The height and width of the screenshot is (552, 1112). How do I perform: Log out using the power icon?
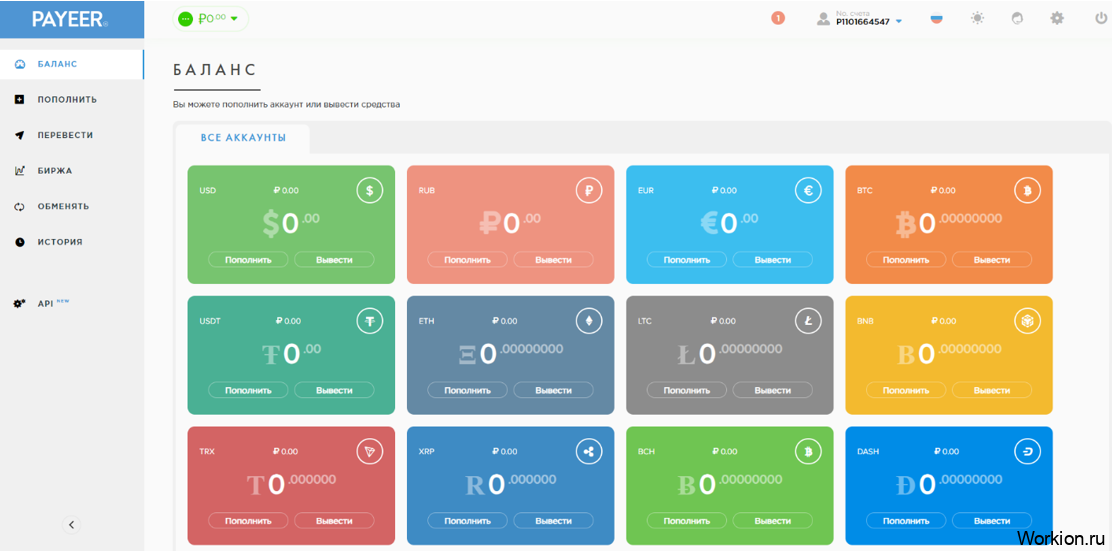[x=1101, y=18]
